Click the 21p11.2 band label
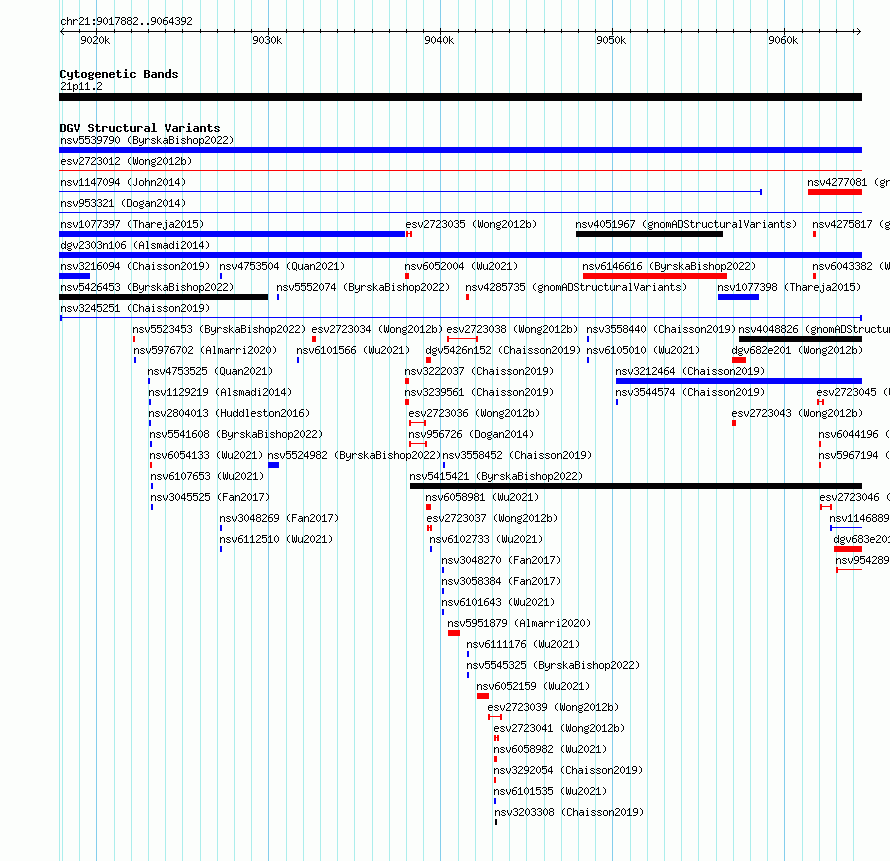Image resolution: width=890 pixels, height=861 pixels. (81, 86)
